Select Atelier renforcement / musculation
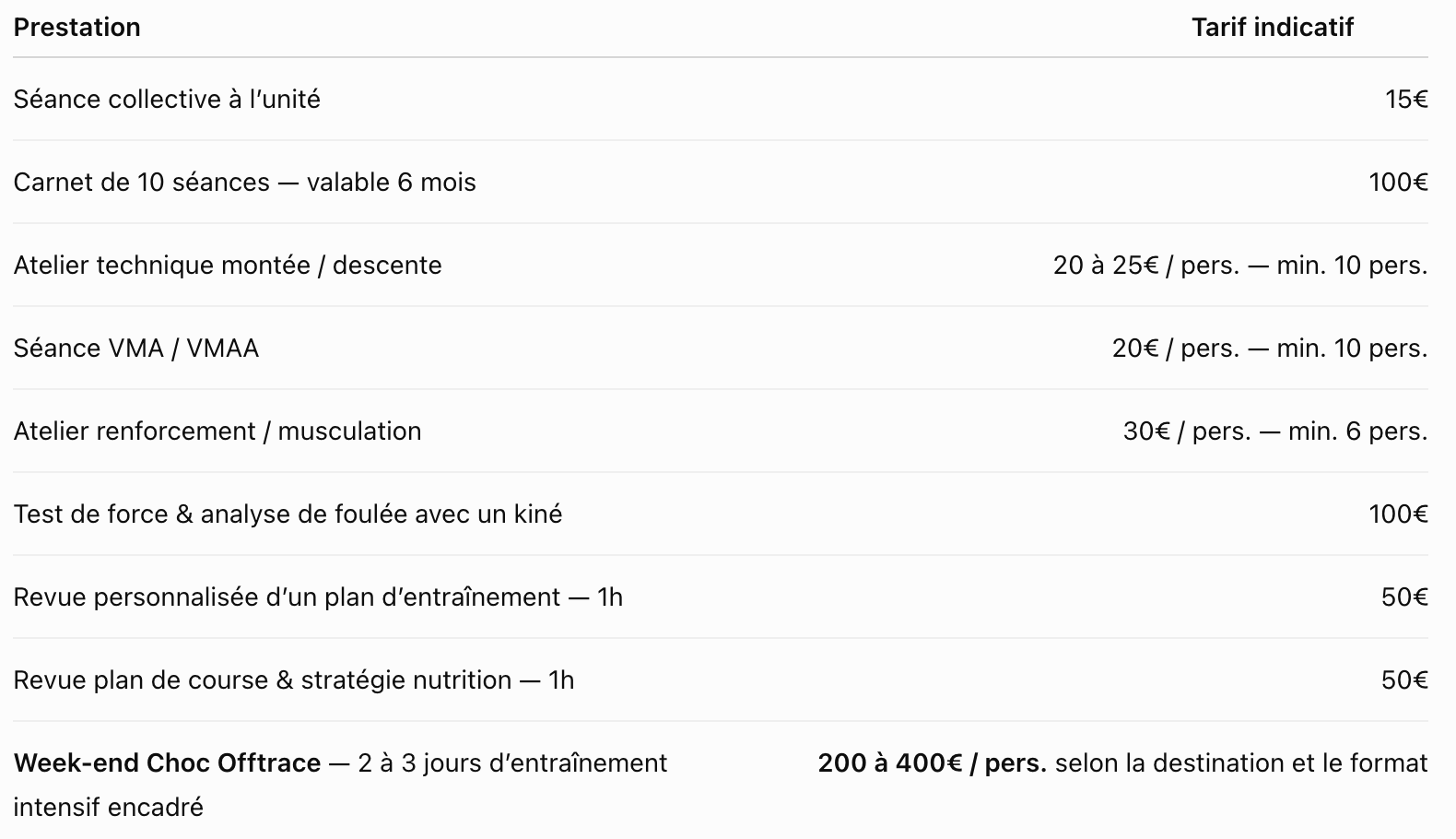 (x=217, y=431)
